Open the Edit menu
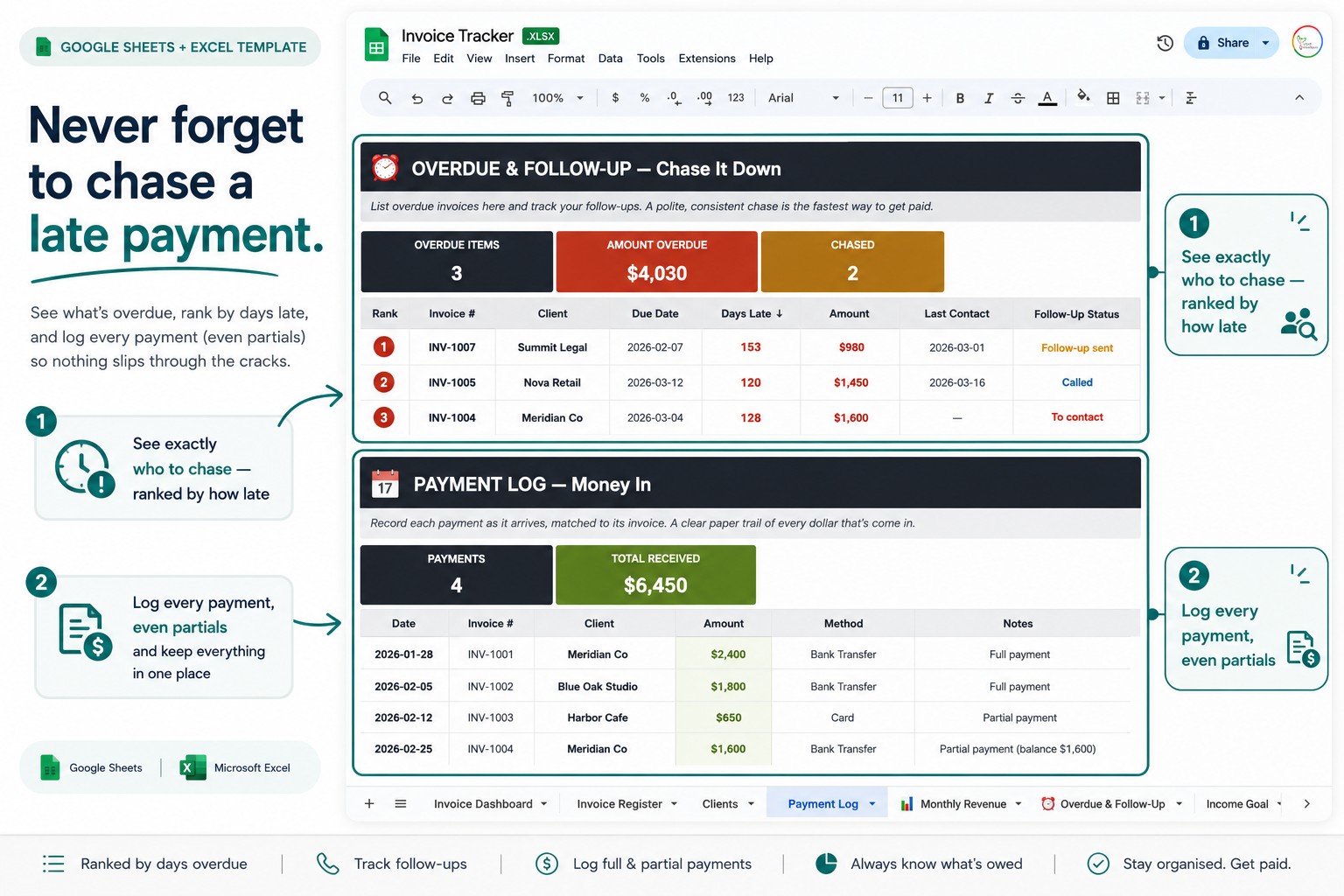The image size is (1344, 896). point(444,59)
